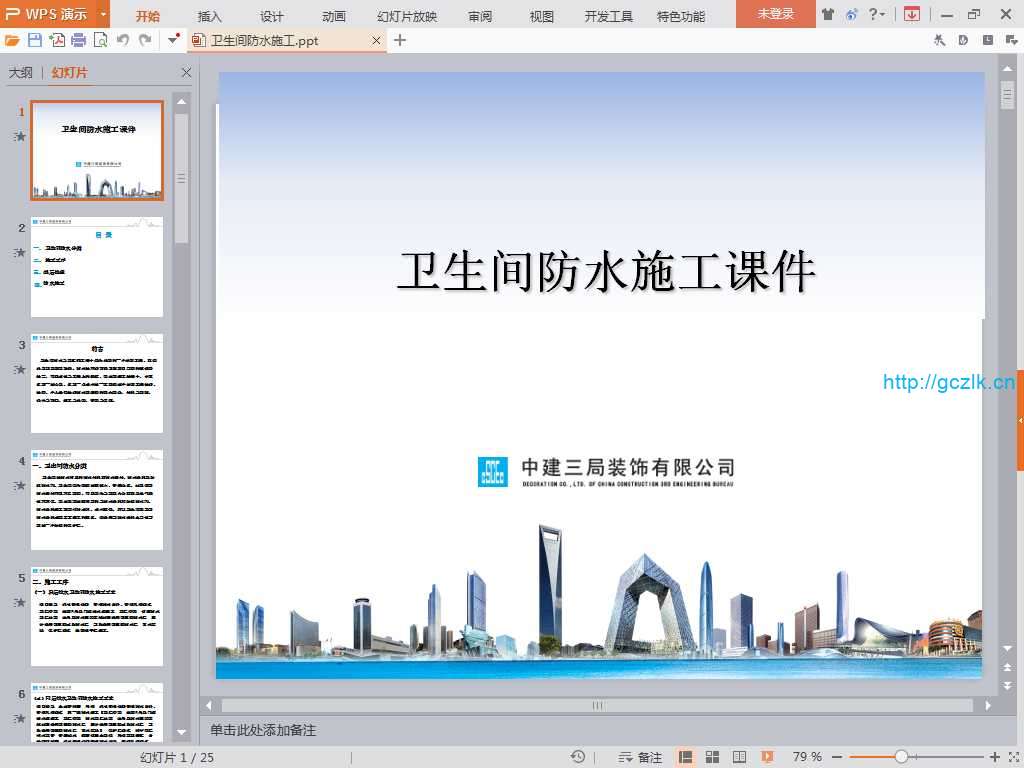This screenshot has width=1024, height=768.
Task: Switch to slide sorter view
Action: (x=713, y=757)
